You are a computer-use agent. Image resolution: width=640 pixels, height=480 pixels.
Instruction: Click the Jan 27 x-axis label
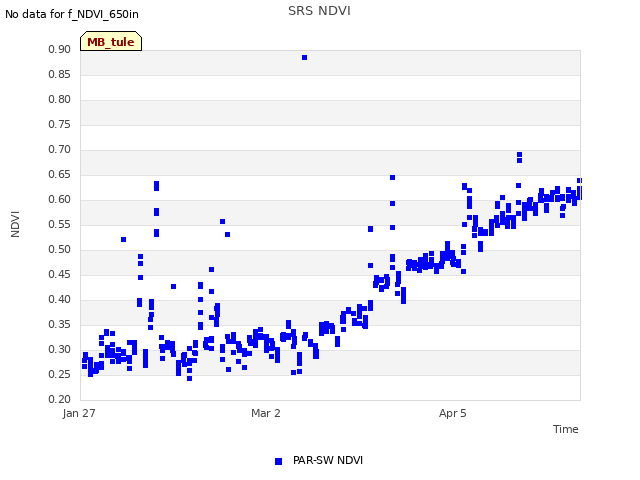(x=79, y=413)
